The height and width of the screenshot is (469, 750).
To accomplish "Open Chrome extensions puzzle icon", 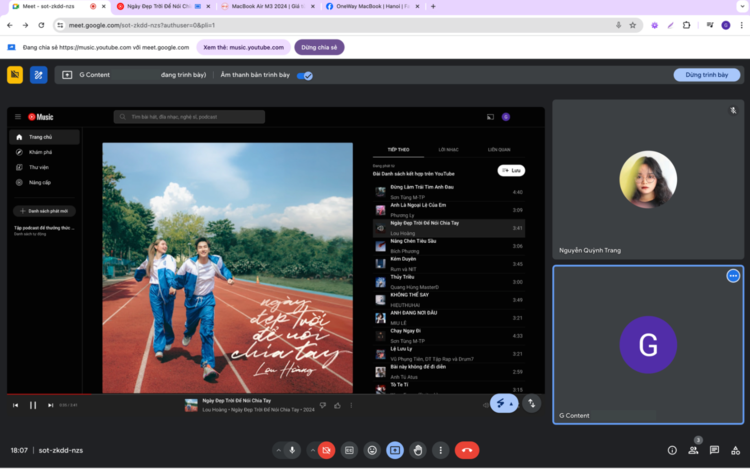I will 686,25.
